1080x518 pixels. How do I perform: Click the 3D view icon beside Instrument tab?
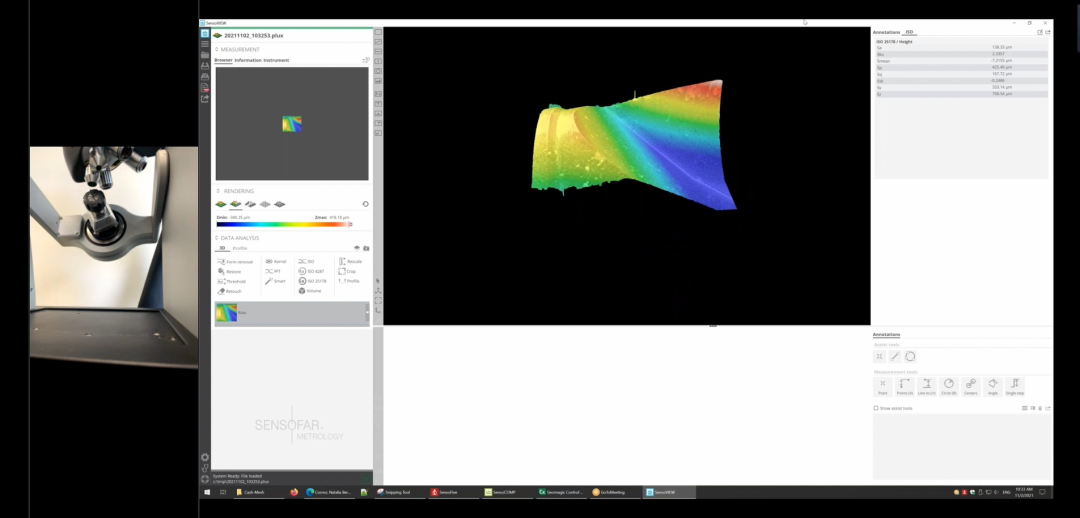click(x=366, y=60)
